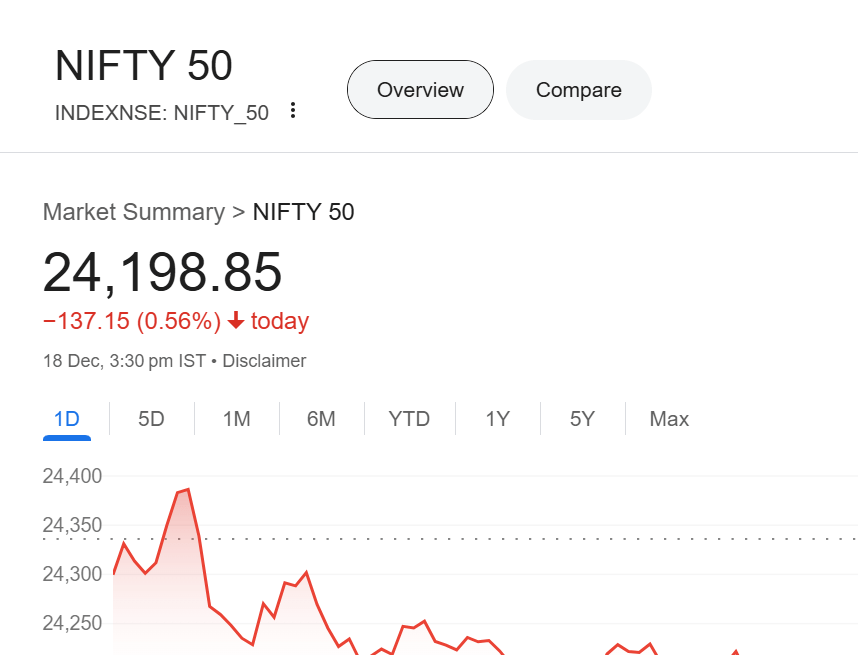Select the YTD range tab
This screenshot has height=655, width=858.
pyautogui.click(x=409, y=419)
